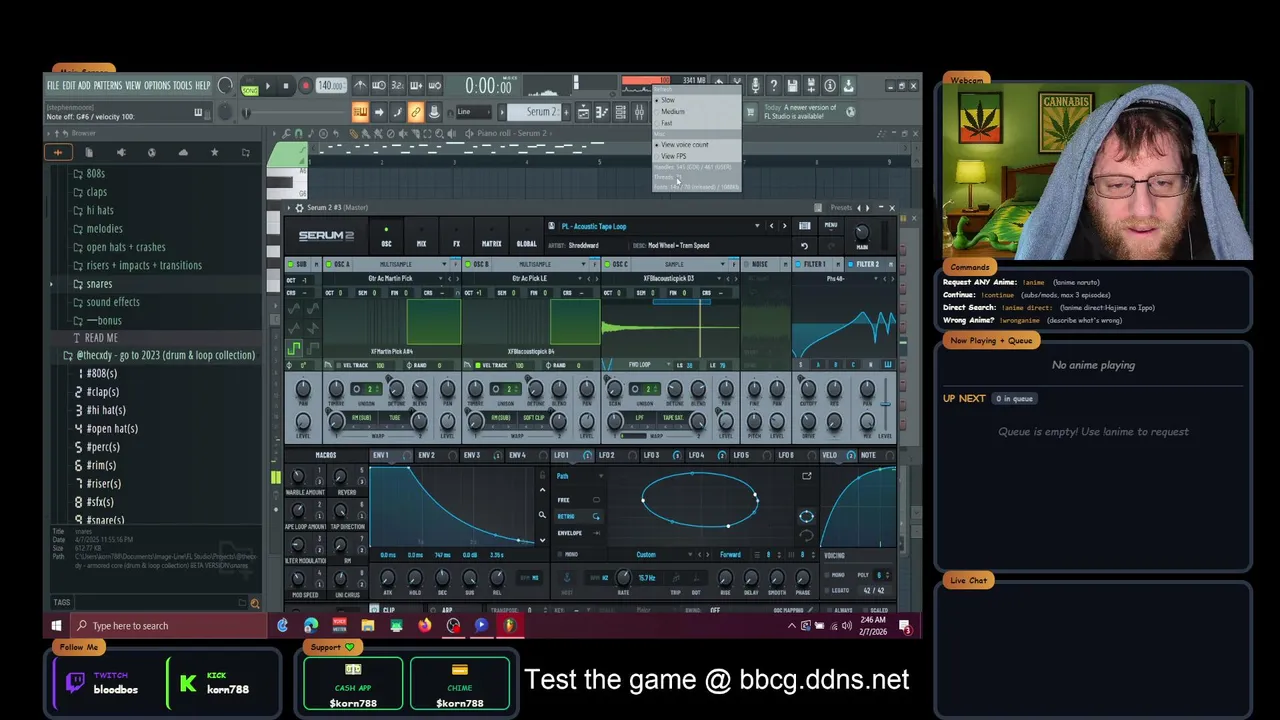Click the floppy disk save icon
The height and width of the screenshot is (720, 1280).
point(792,86)
